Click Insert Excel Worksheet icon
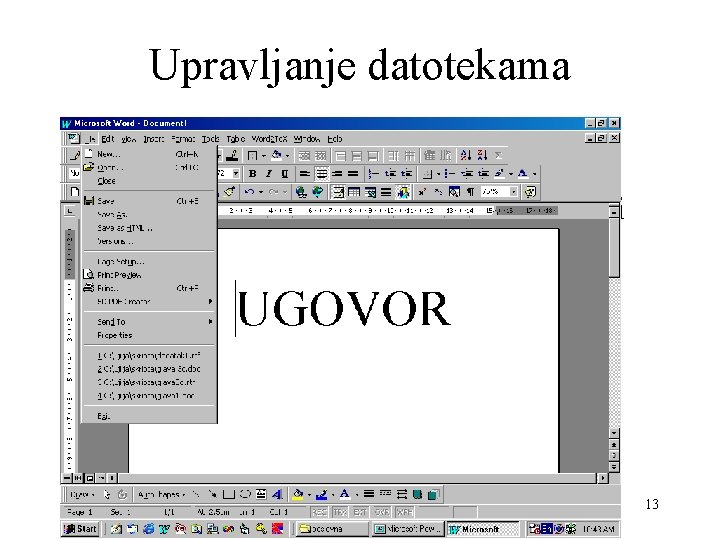Screen dimensions: 720x540 (x=370, y=192)
